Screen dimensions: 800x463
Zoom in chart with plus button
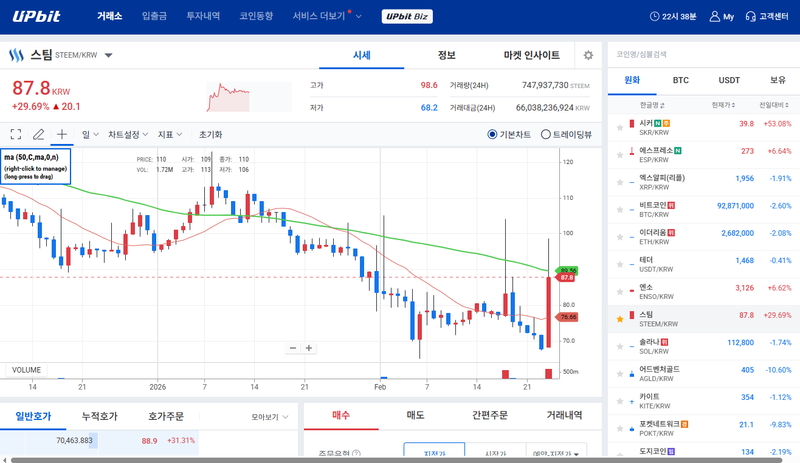[x=309, y=348]
